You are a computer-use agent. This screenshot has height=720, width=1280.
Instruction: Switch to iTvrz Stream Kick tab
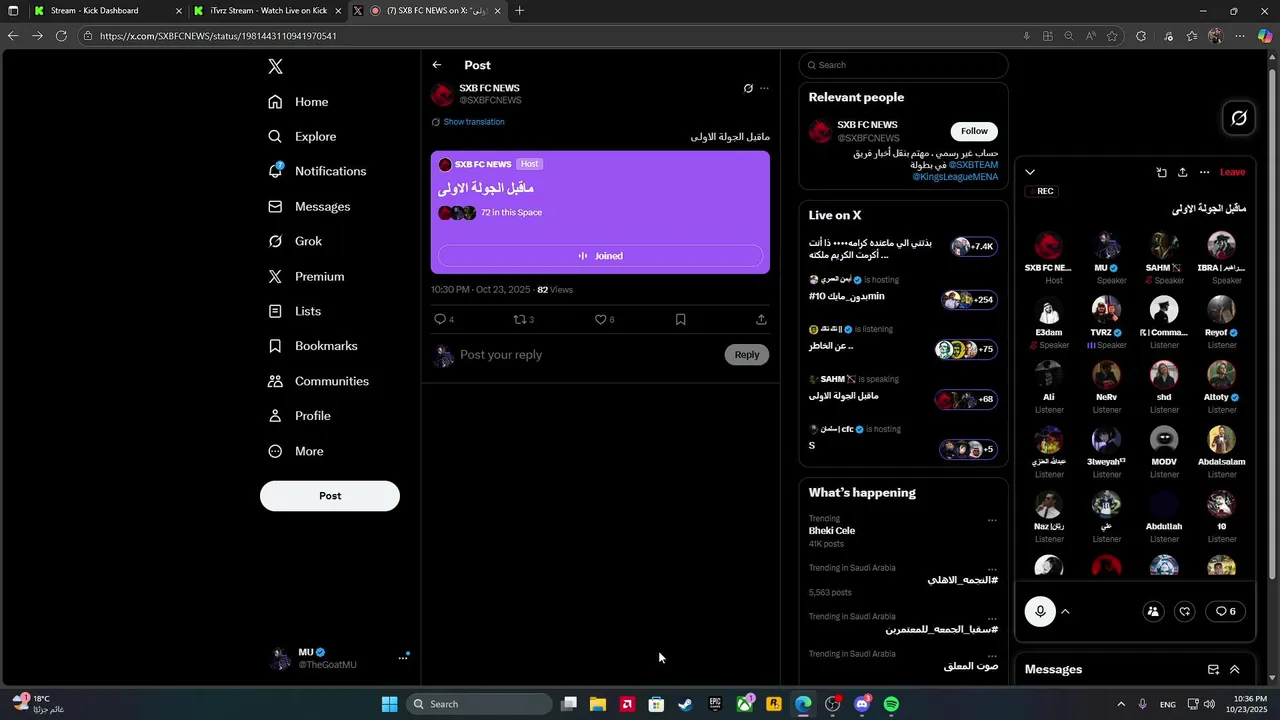coord(268,11)
